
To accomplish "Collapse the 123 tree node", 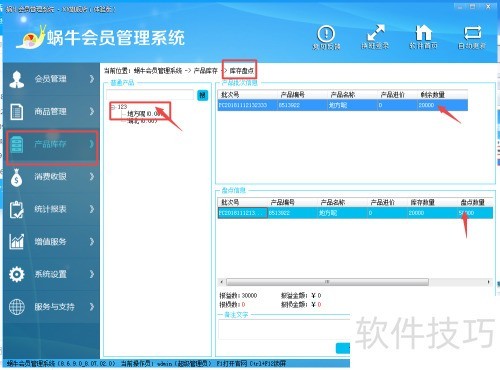I will point(113,107).
